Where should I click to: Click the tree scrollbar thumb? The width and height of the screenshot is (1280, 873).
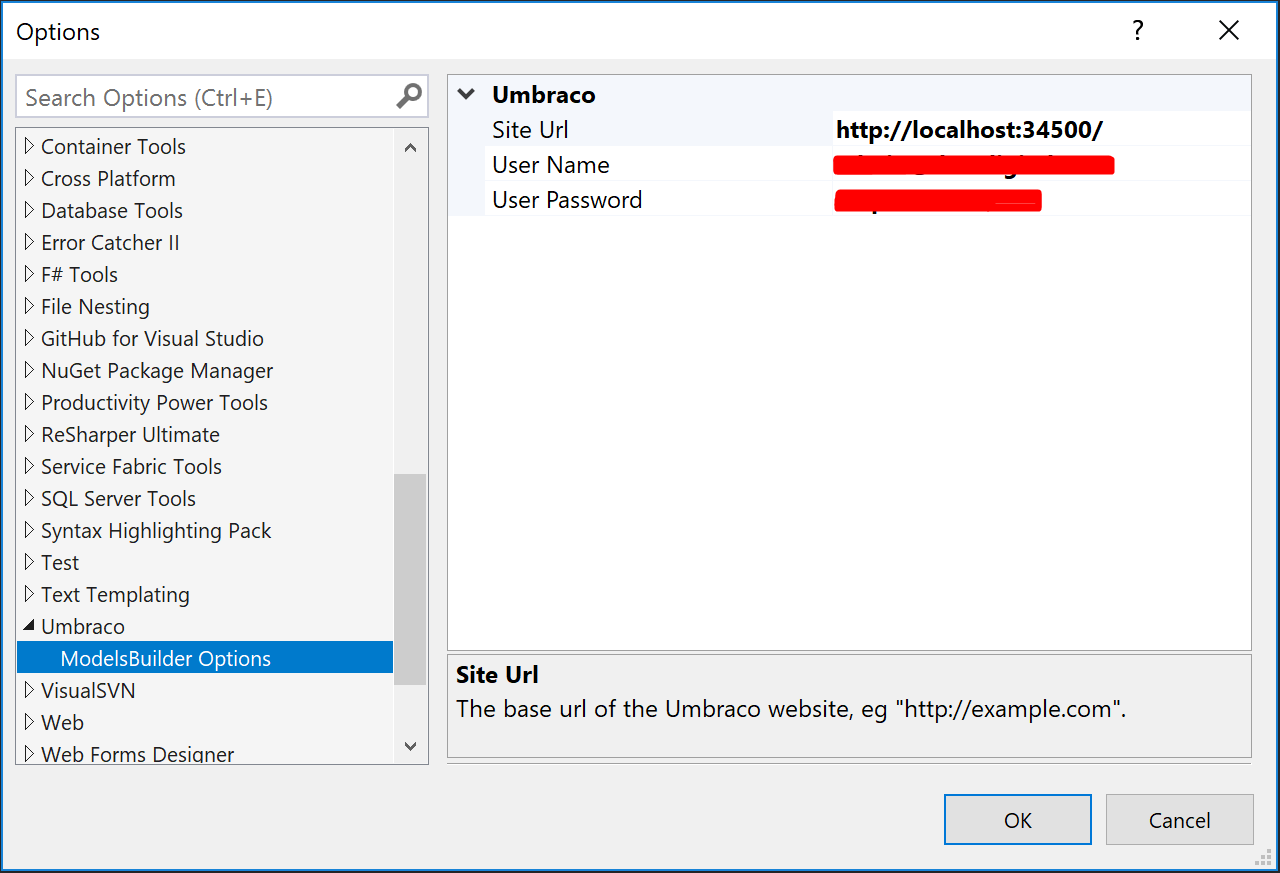coord(410,579)
